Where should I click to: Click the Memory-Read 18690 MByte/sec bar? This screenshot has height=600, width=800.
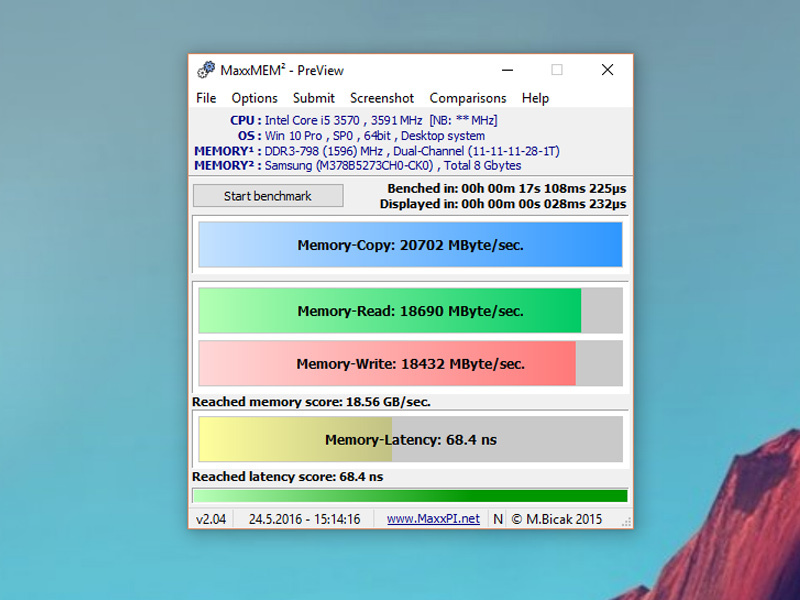[x=410, y=311]
